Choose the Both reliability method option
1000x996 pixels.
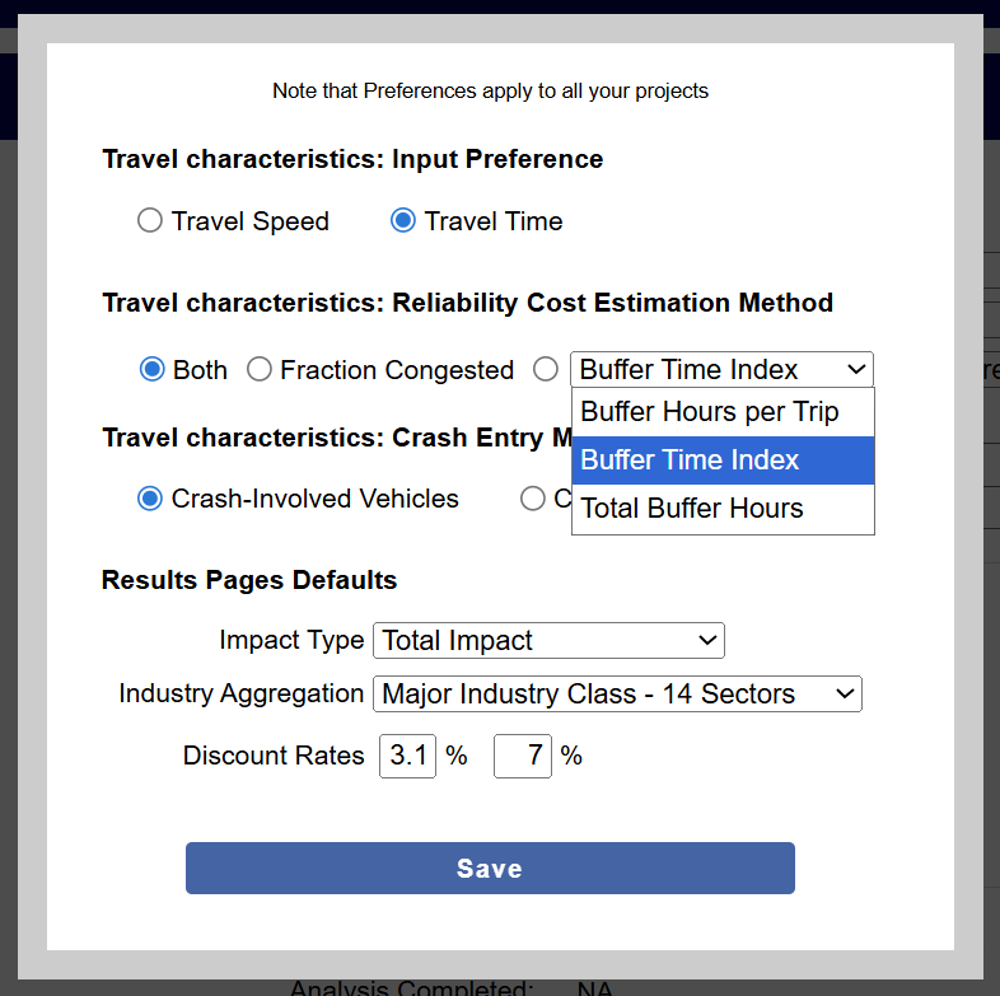[x=152, y=369]
